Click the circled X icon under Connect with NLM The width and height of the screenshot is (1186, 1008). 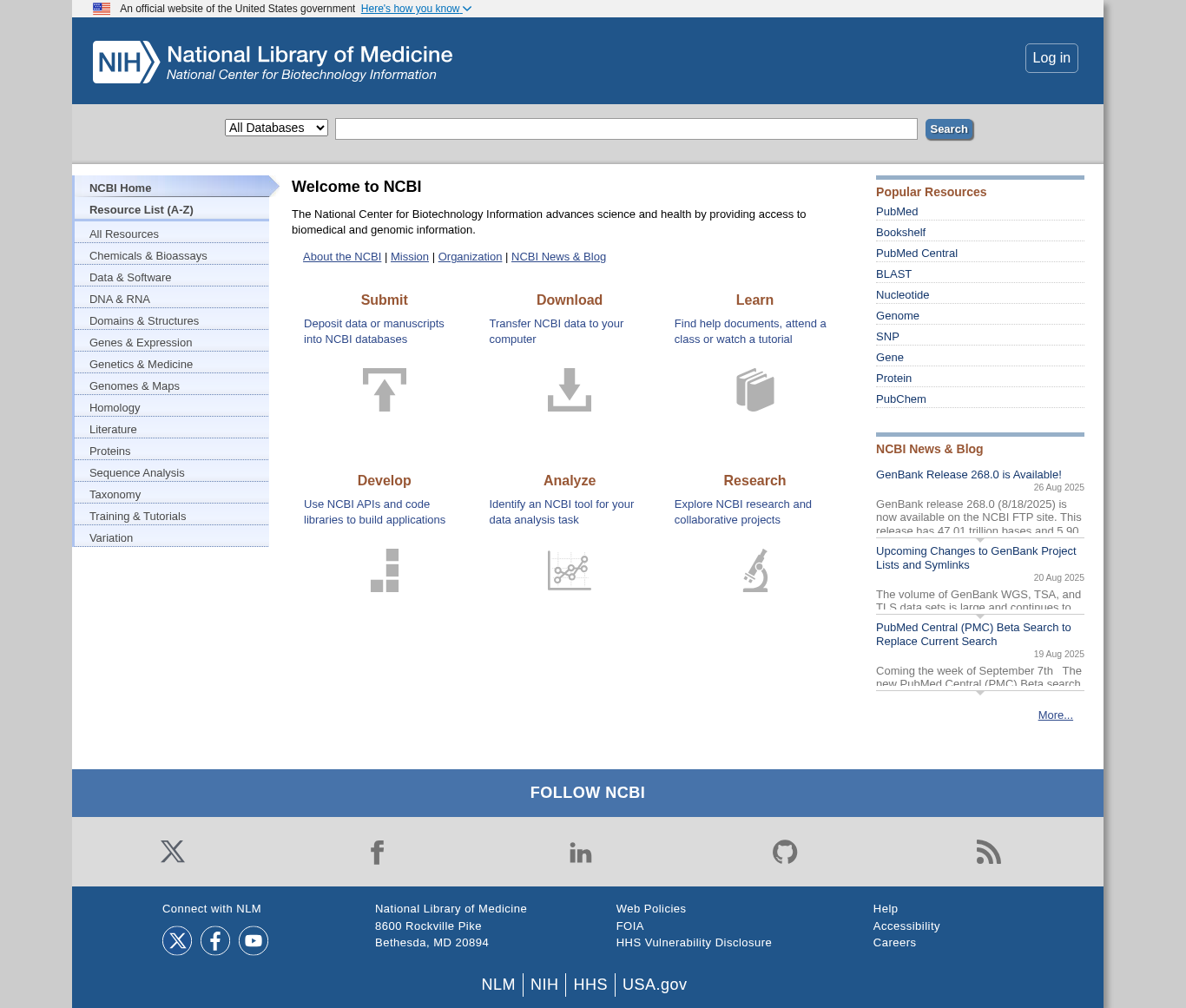[177, 940]
